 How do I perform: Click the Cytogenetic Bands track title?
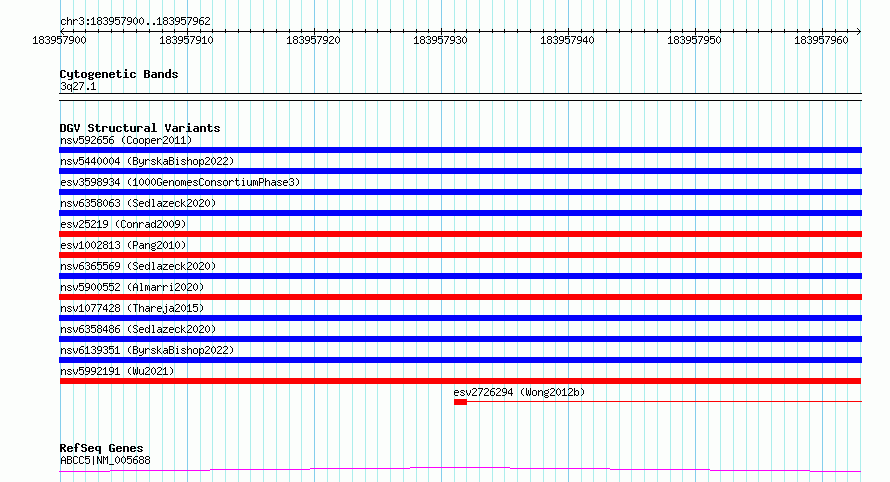(x=119, y=74)
